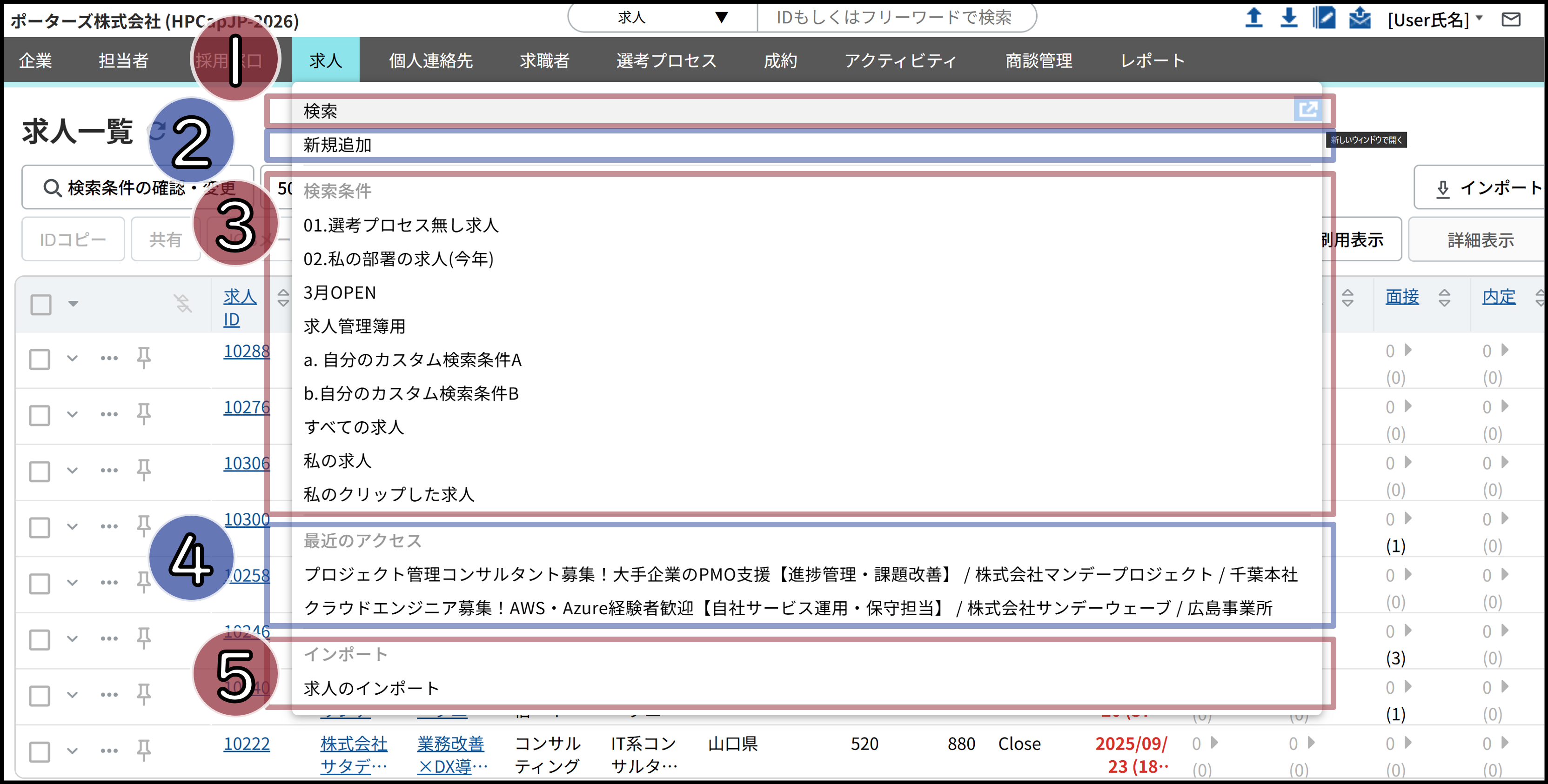Click the compose/edit icon in the top bar

tap(1325, 18)
